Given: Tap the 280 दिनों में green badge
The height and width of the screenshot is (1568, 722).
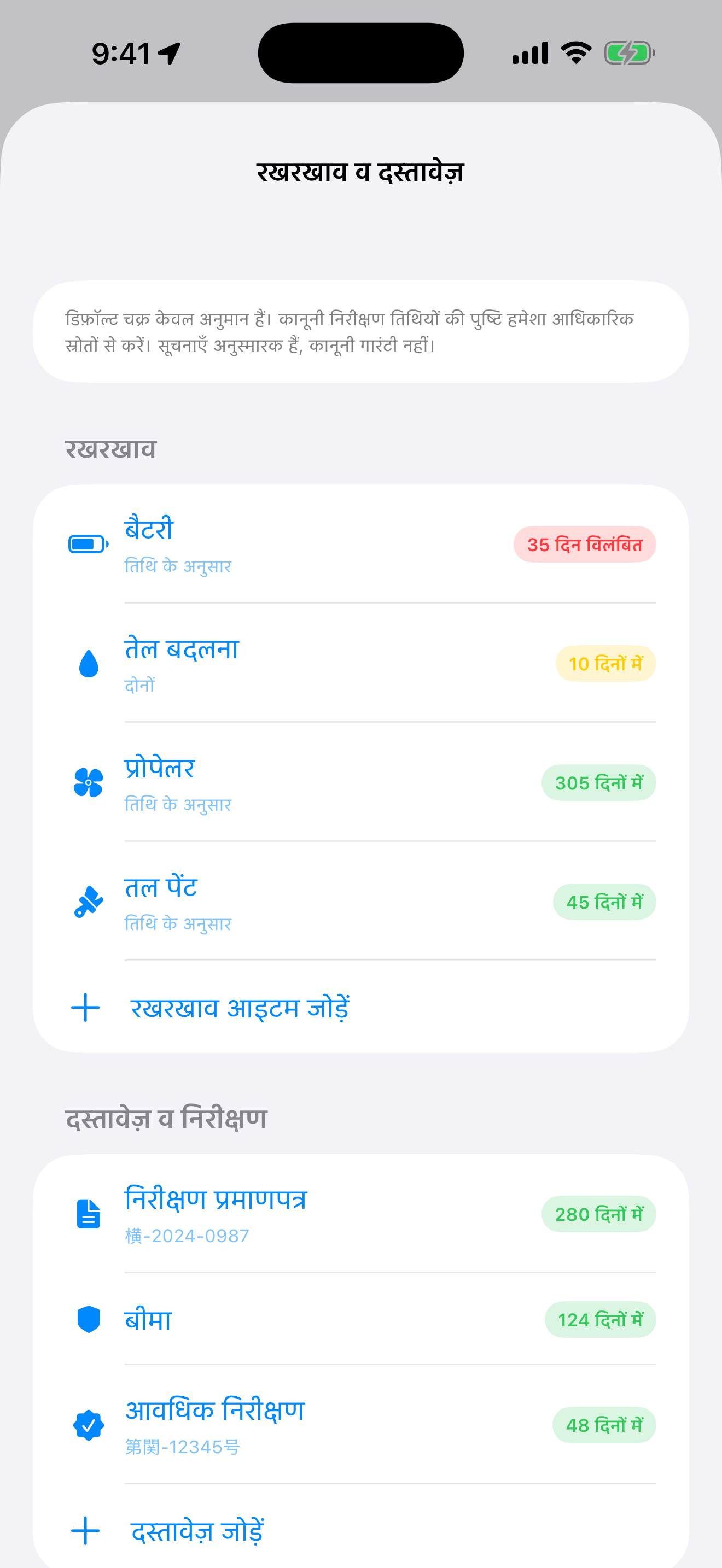Looking at the screenshot, I should click(598, 1214).
